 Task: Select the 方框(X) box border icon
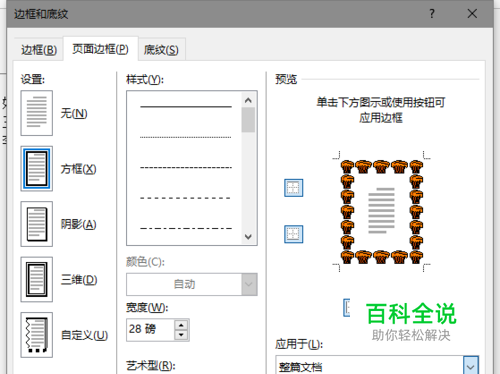(x=37, y=169)
